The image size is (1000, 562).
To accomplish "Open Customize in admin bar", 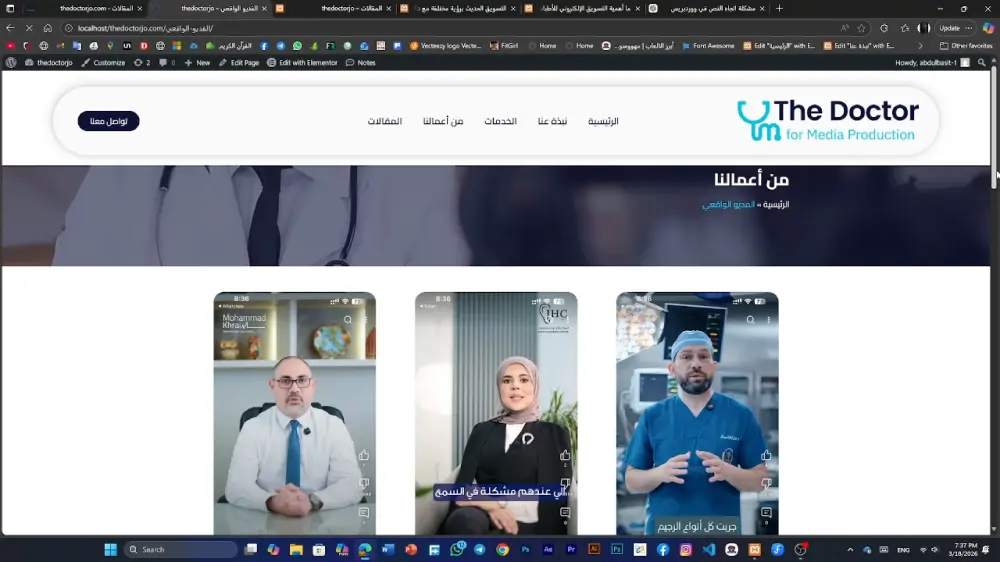I will pos(103,63).
